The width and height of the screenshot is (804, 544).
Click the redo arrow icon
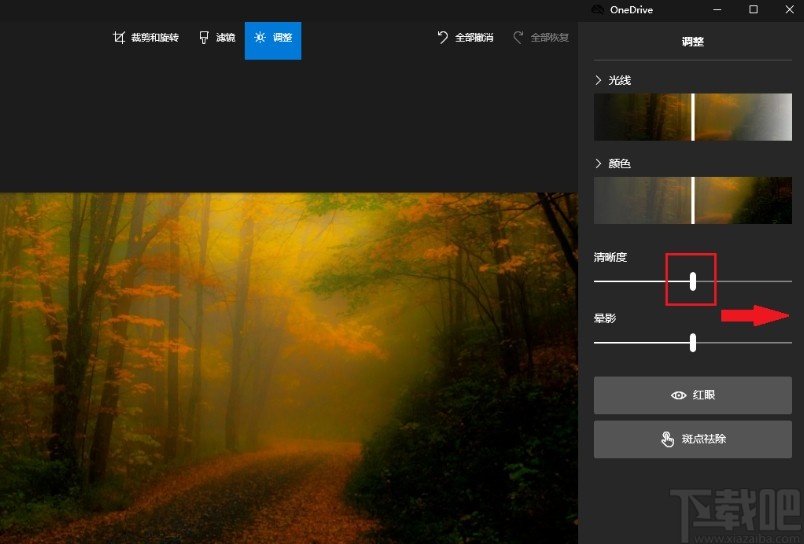click(x=518, y=37)
